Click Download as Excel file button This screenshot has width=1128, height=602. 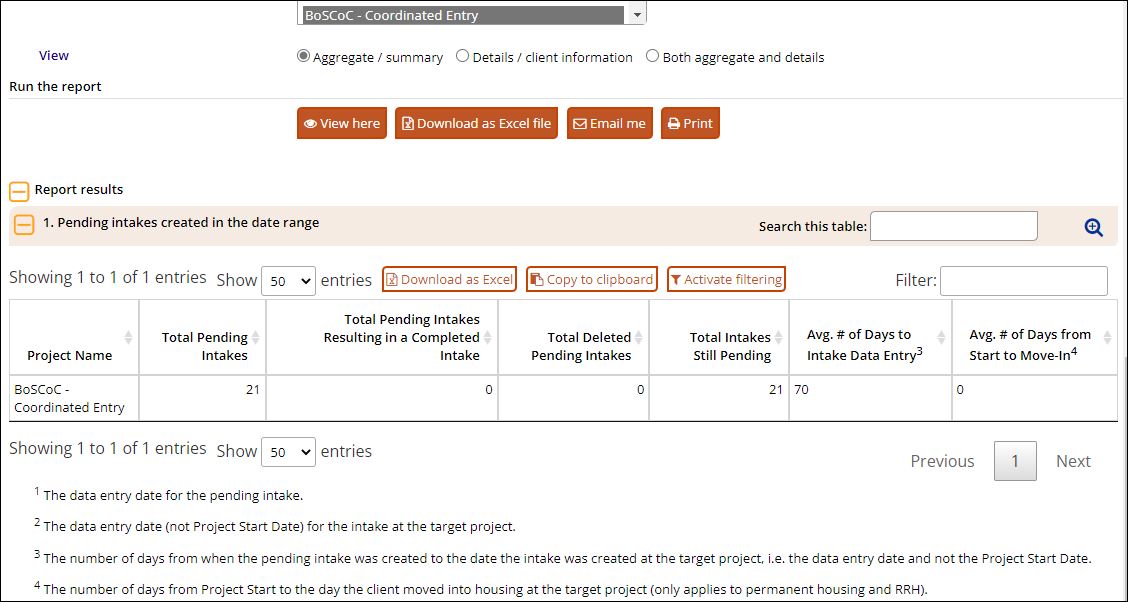(x=476, y=123)
